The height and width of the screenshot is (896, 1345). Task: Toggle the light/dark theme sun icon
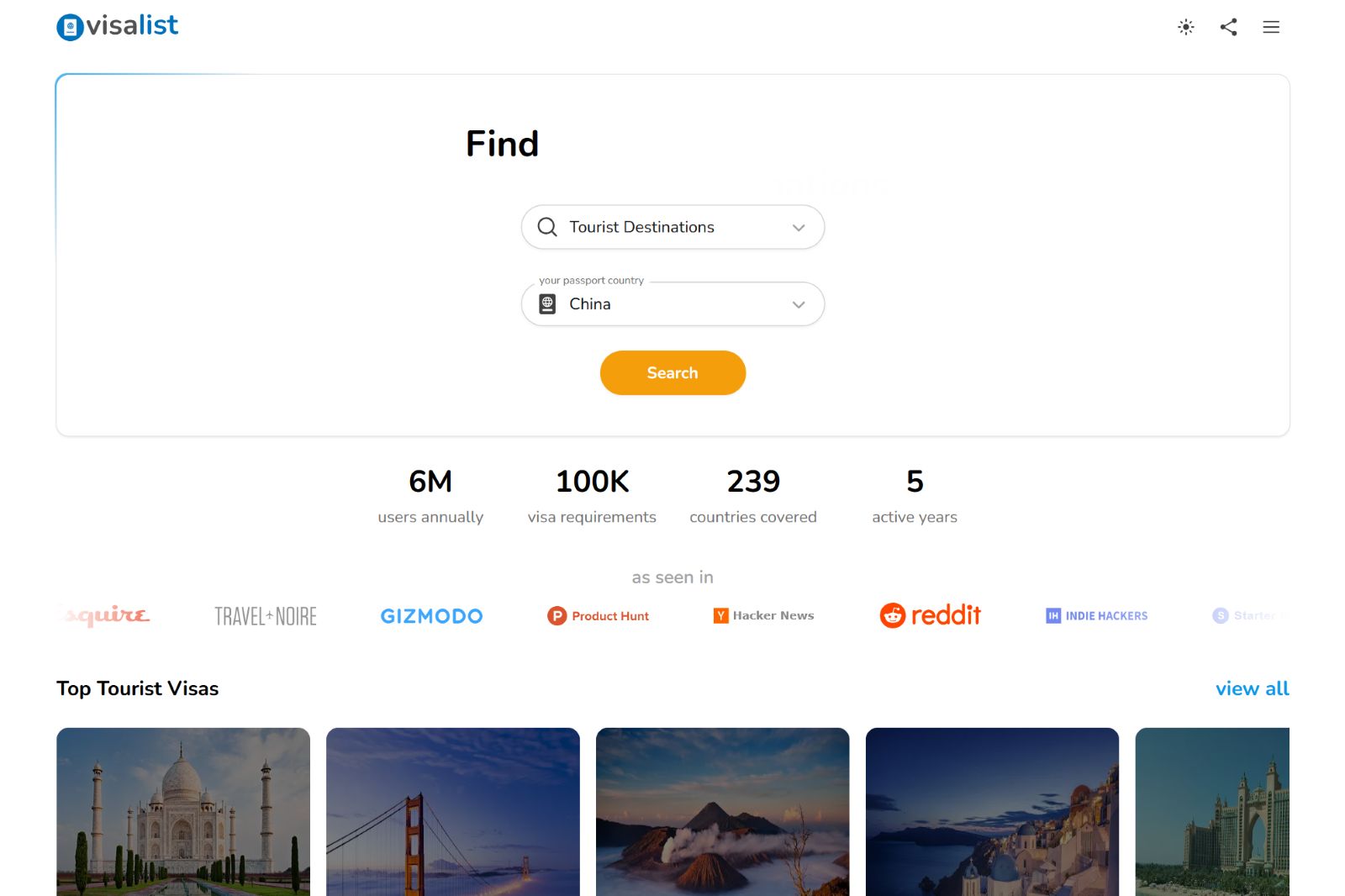(1186, 28)
